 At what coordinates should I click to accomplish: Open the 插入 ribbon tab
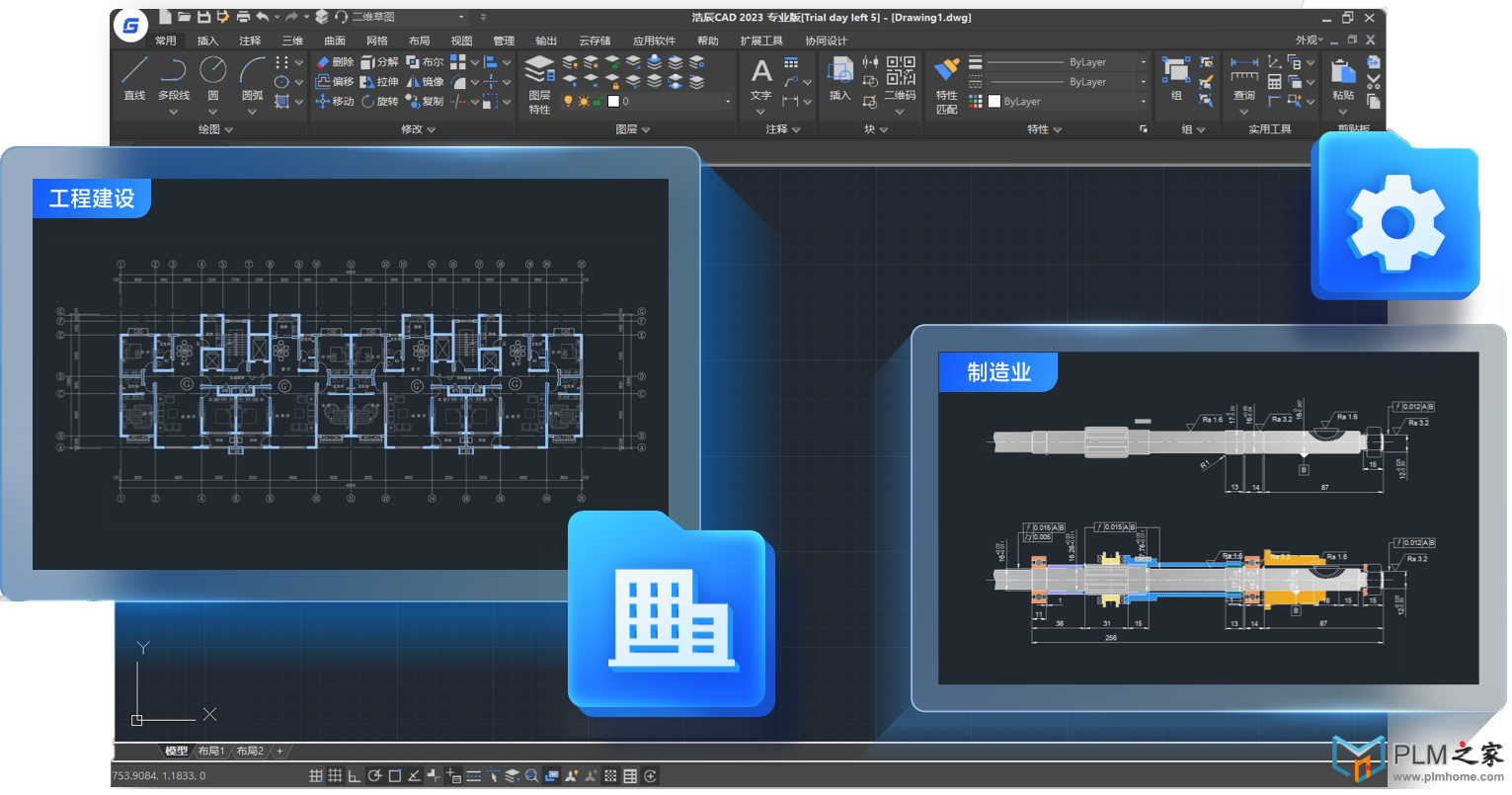coord(207,40)
